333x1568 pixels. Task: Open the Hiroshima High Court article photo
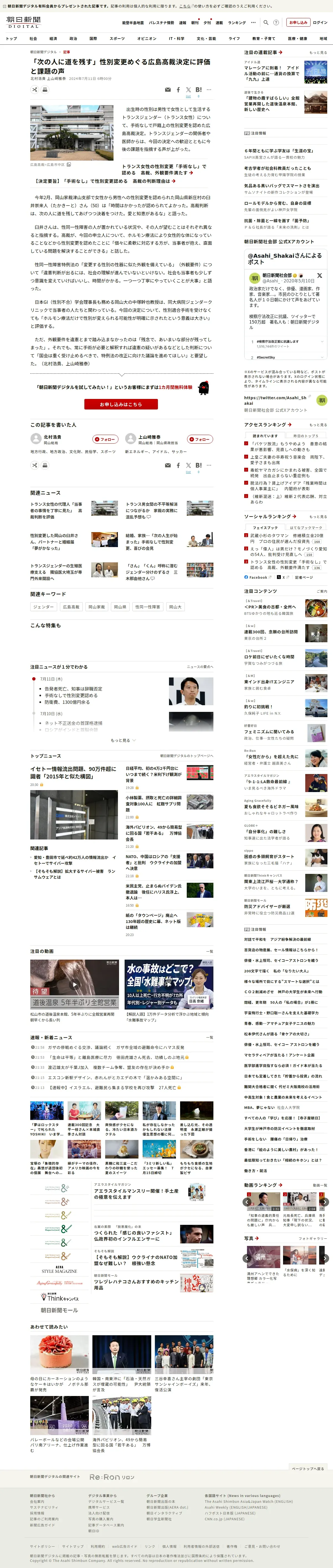72,133
